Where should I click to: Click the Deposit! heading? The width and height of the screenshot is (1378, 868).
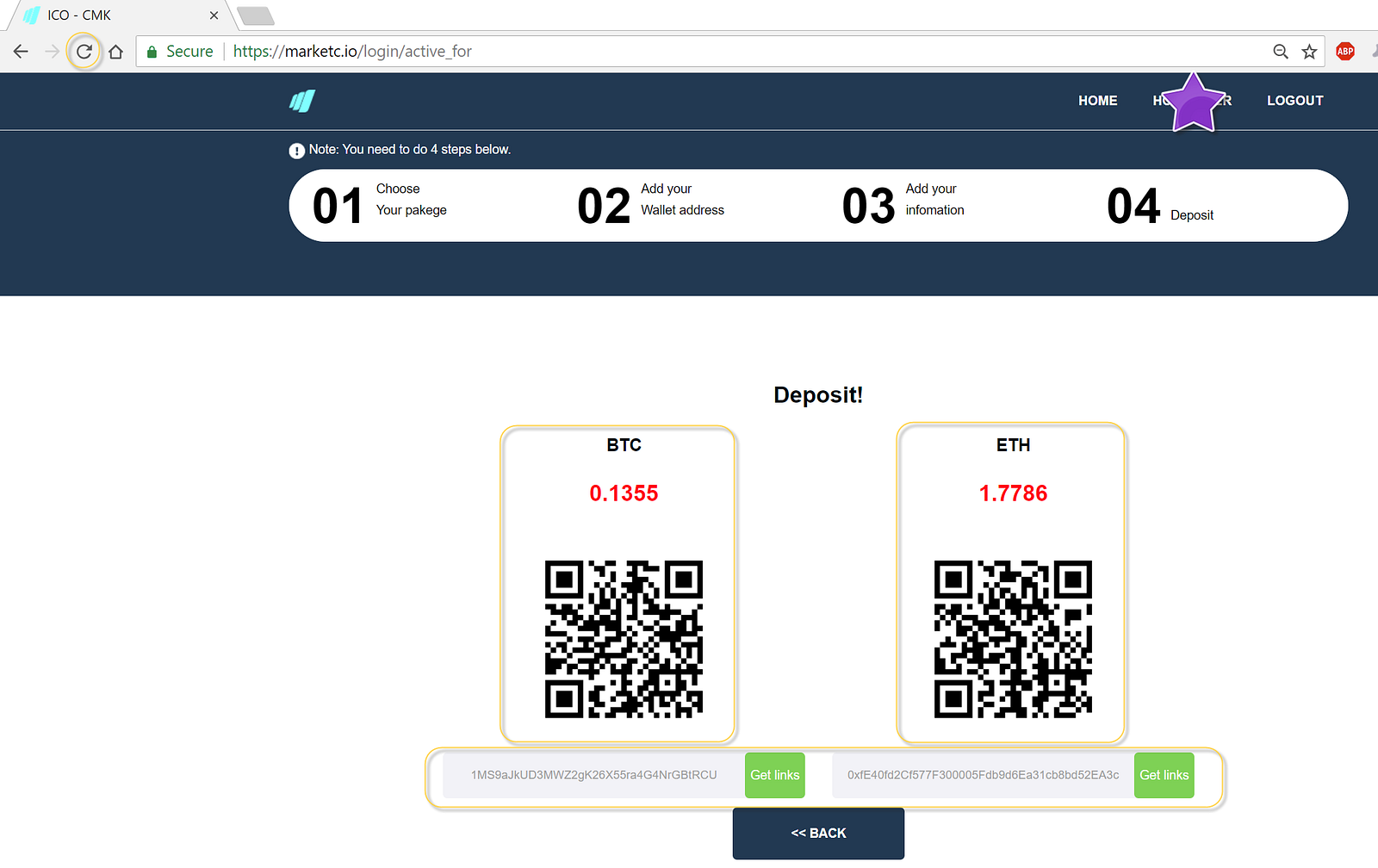click(x=818, y=395)
